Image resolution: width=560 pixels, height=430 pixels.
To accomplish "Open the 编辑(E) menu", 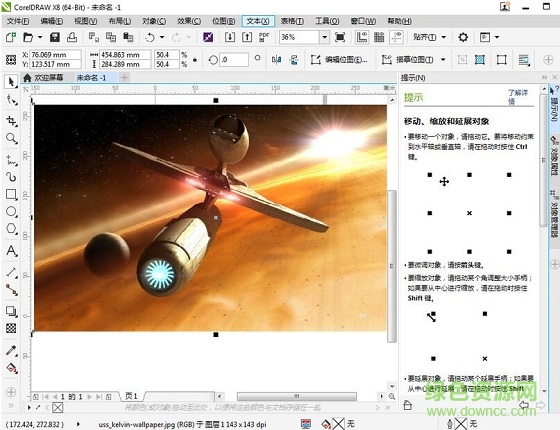I will pos(52,21).
